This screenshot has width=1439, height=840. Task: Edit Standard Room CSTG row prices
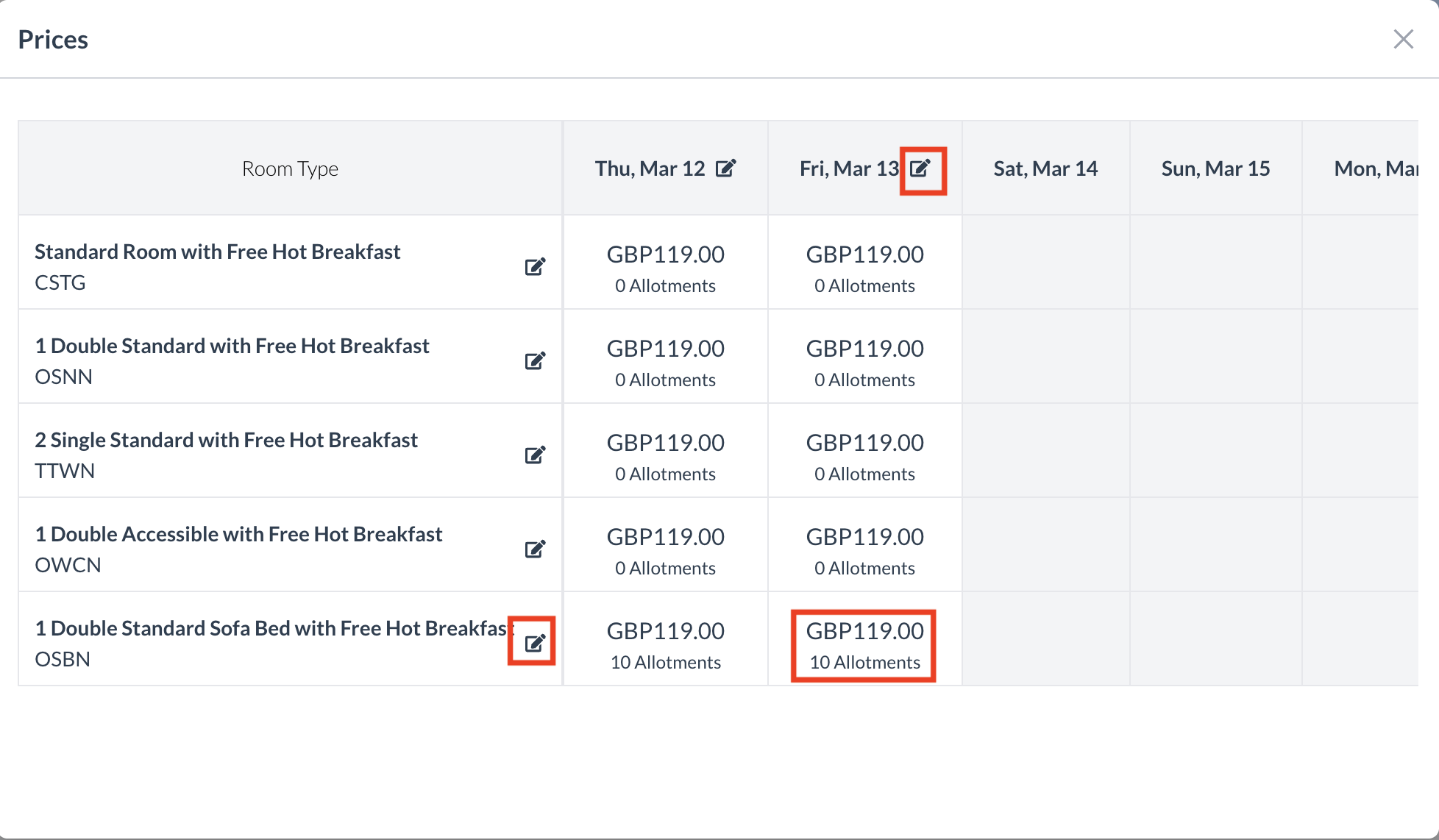535,266
